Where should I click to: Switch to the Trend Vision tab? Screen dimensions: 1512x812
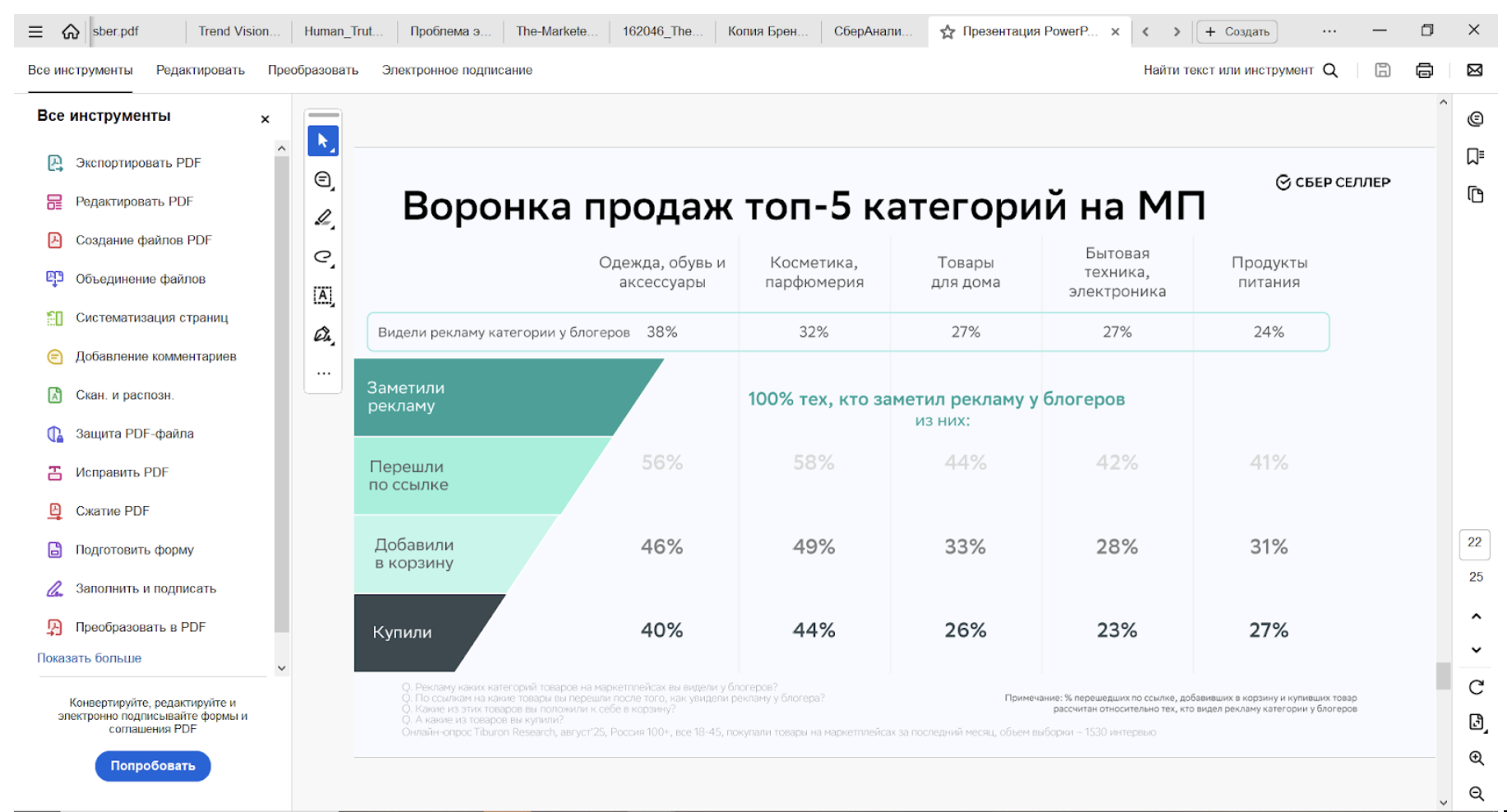(238, 31)
